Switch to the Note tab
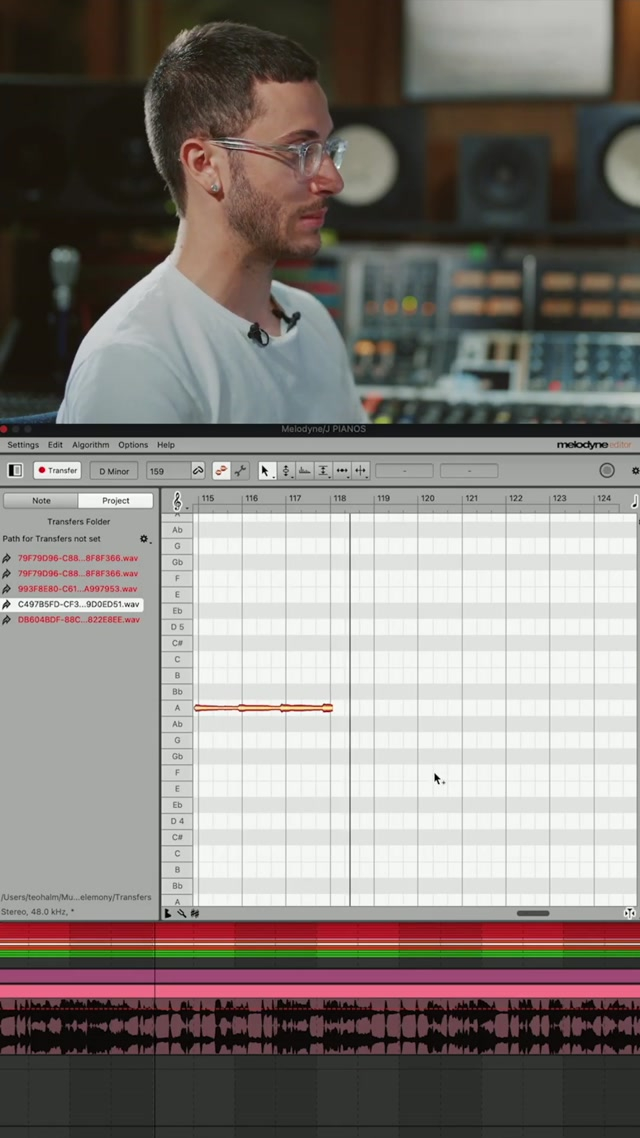Viewport: 640px width, 1138px height. pos(41,500)
